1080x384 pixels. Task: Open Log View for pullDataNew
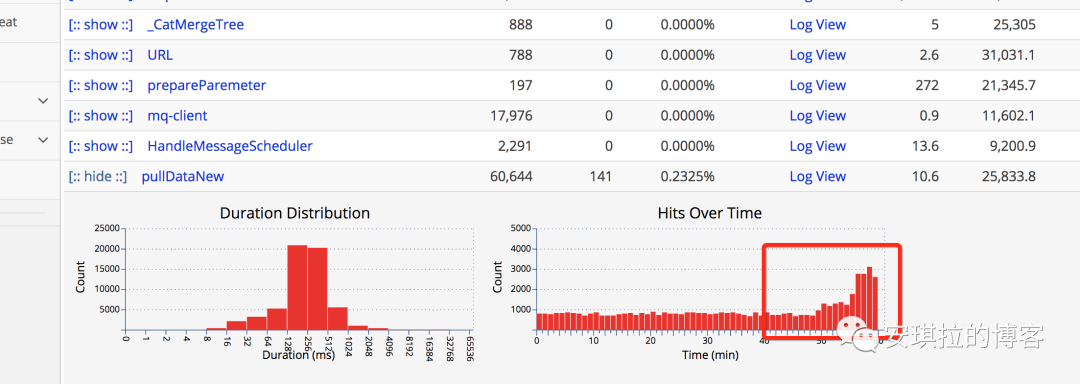pos(818,176)
